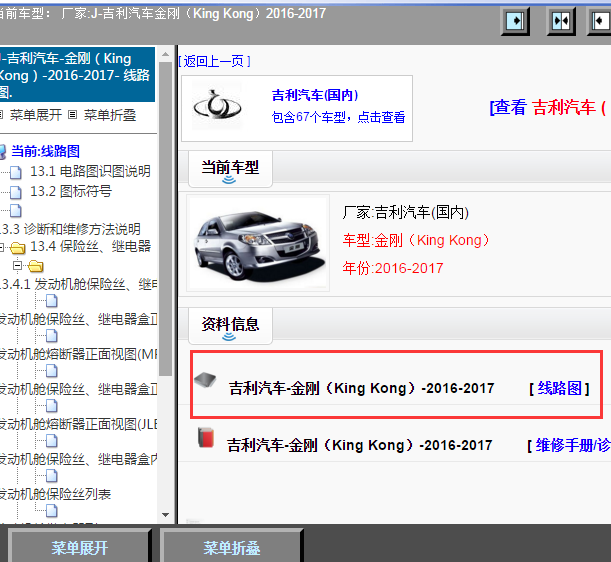The height and width of the screenshot is (562, 611).
Task: Open 13.1 电路图识图说明 tree item
Action: tap(90, 171)
